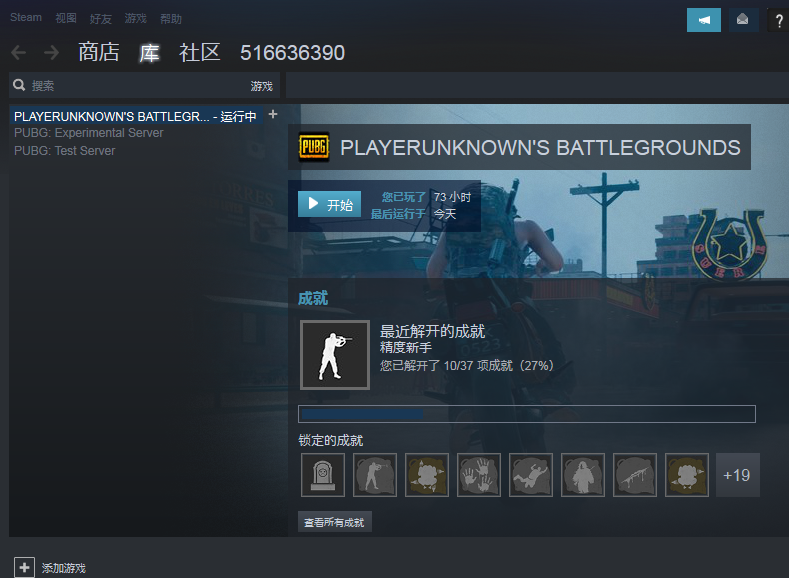Open the Steam menu
The image size is (789, 578).
[x=26, y=18]
